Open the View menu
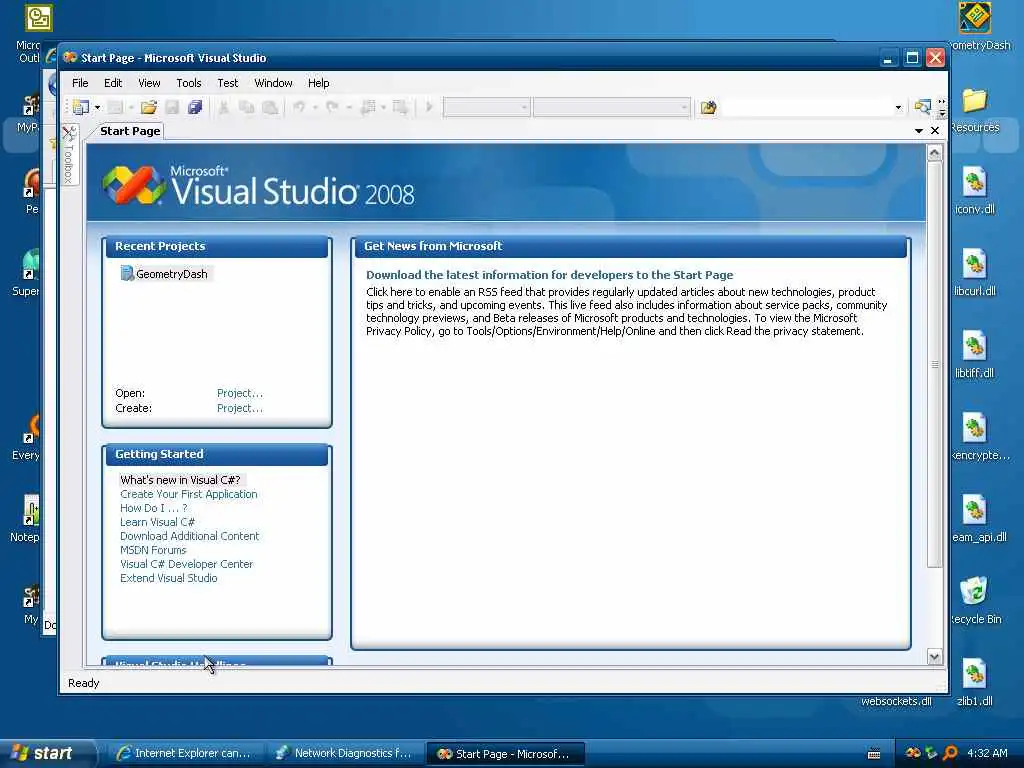The image size is (1024, 768). point(149,83)
